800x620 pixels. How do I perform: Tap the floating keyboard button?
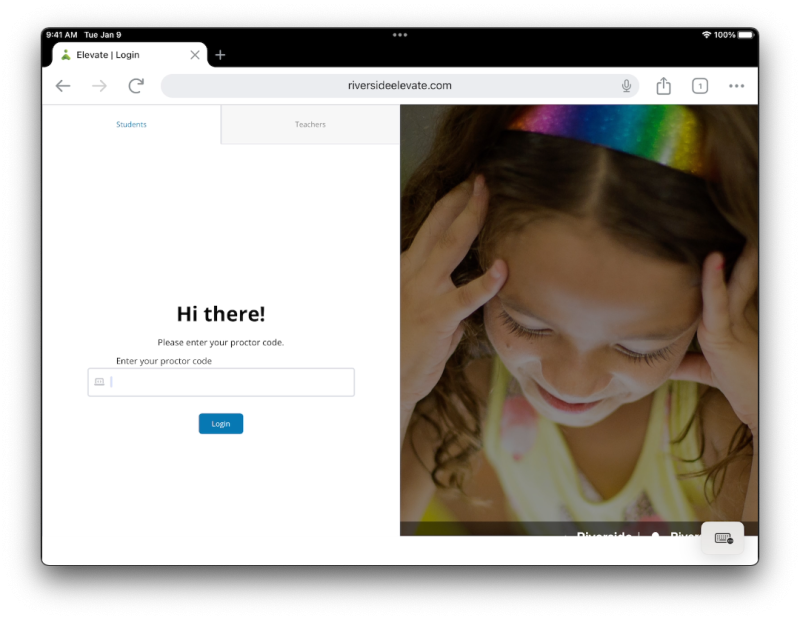click(723, 538)
